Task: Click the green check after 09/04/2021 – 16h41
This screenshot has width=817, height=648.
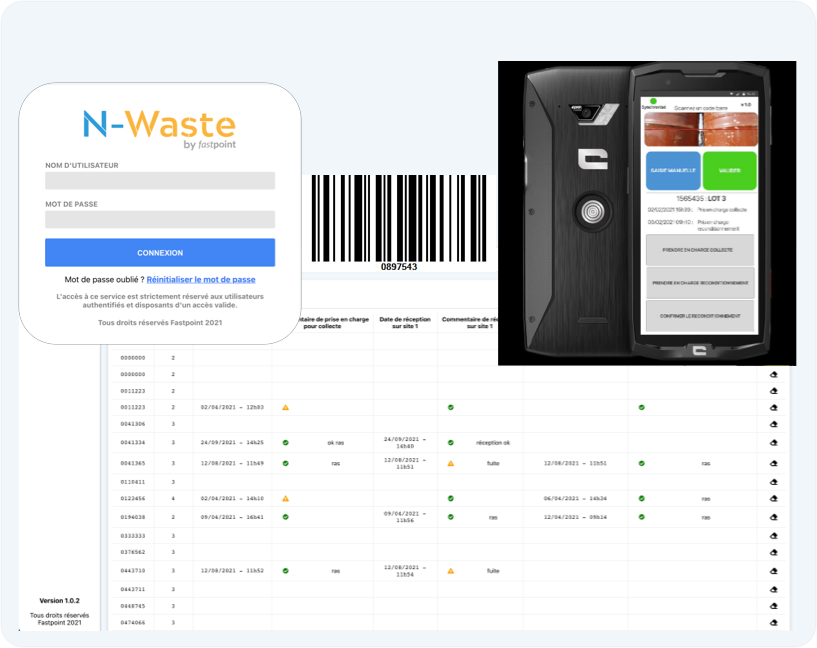Action: 286,517
